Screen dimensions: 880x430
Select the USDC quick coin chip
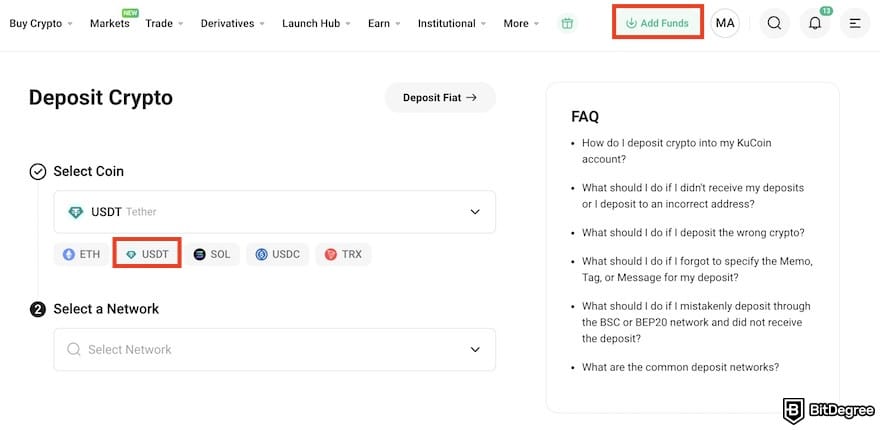(278, 254)
